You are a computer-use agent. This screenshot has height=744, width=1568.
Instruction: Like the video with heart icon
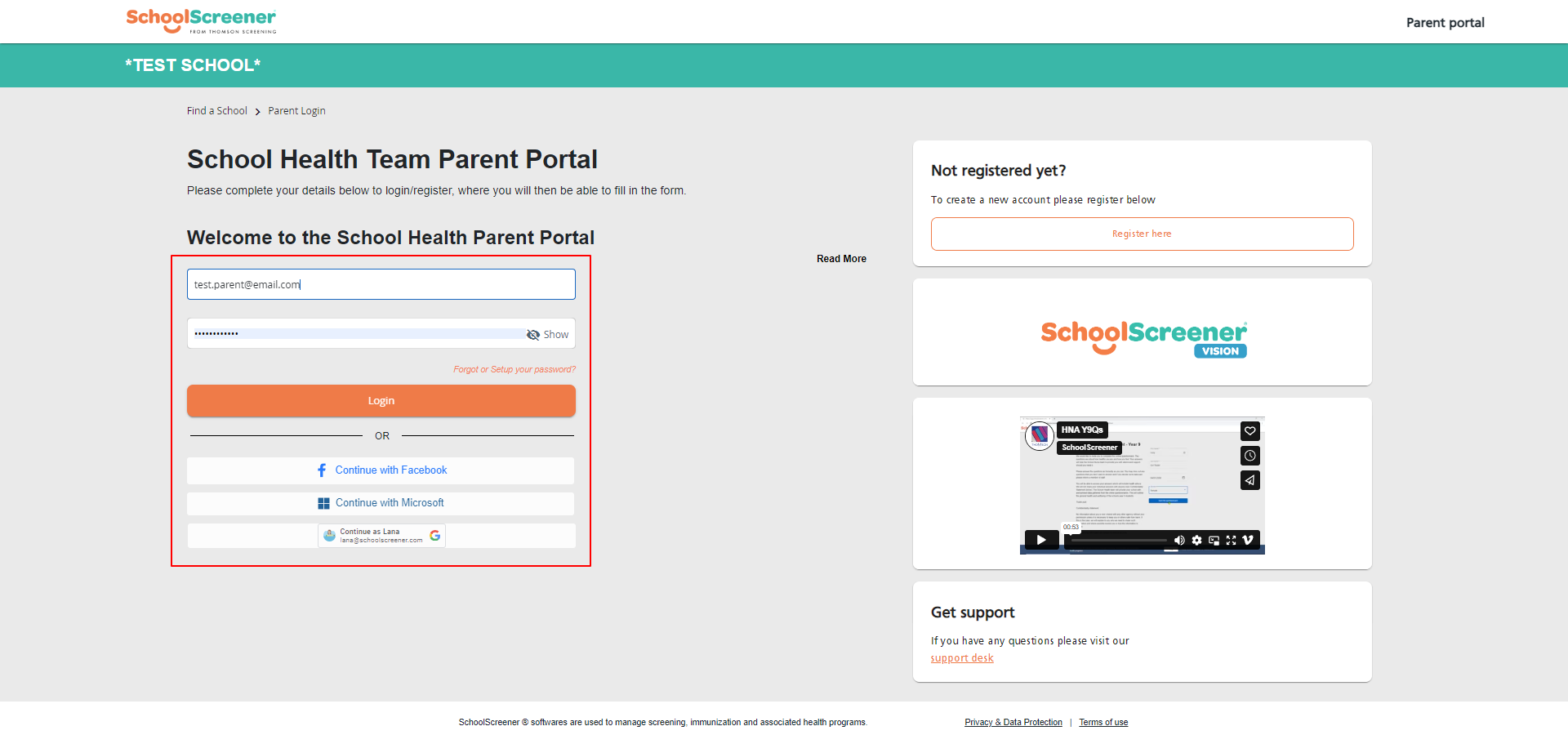(1249, 431)
